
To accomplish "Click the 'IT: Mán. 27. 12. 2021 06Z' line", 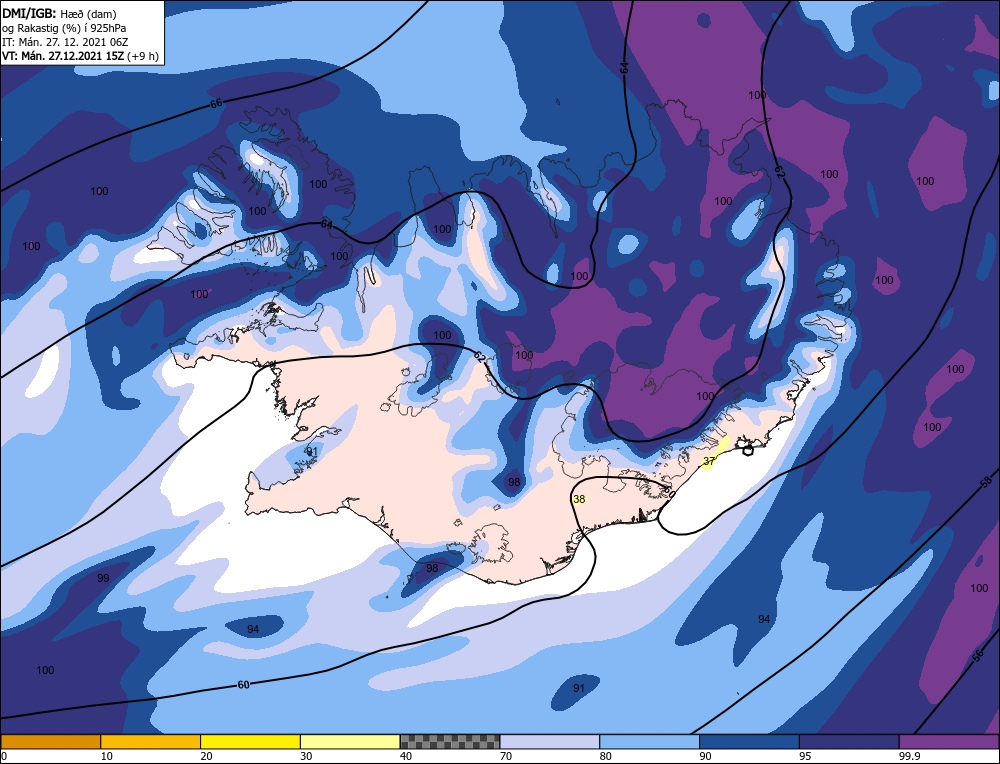I will click(x=65, y=42).
